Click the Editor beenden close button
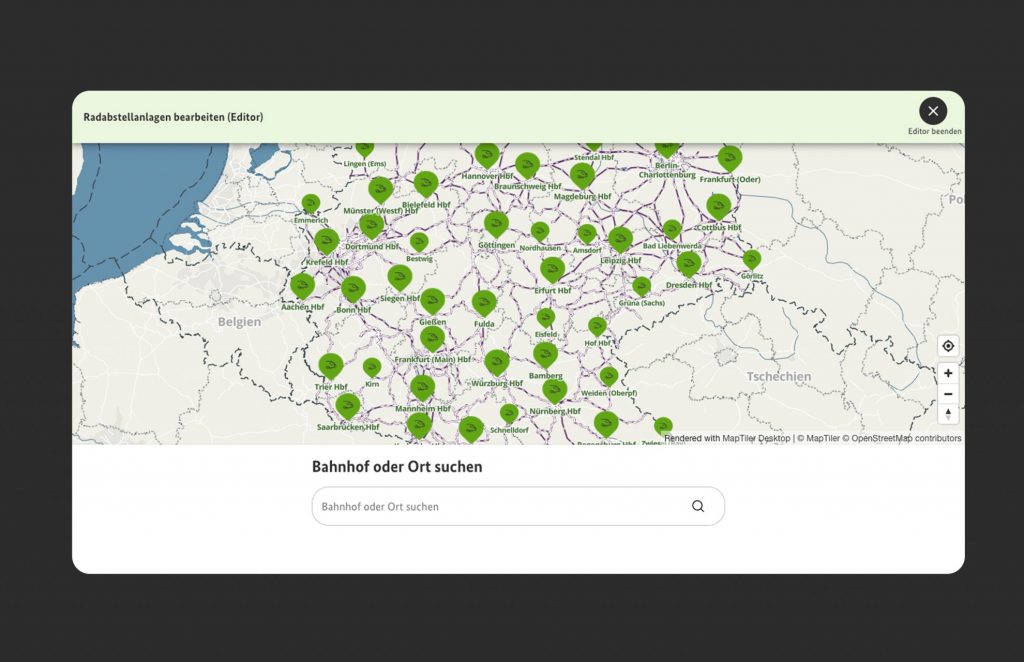 pyautogui.click(x=933, y=111)
